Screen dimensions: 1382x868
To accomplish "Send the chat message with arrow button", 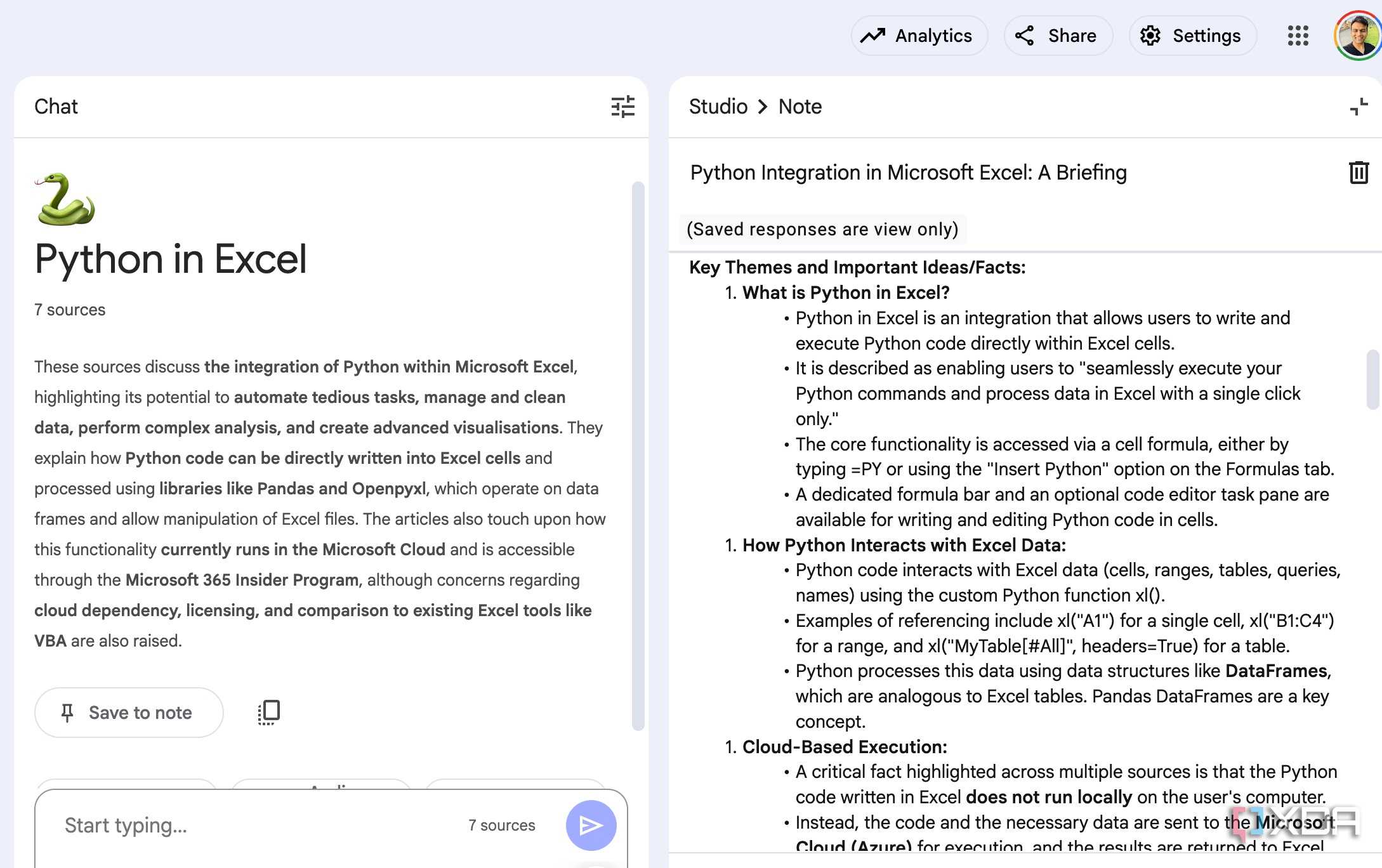I will [591, 825].
